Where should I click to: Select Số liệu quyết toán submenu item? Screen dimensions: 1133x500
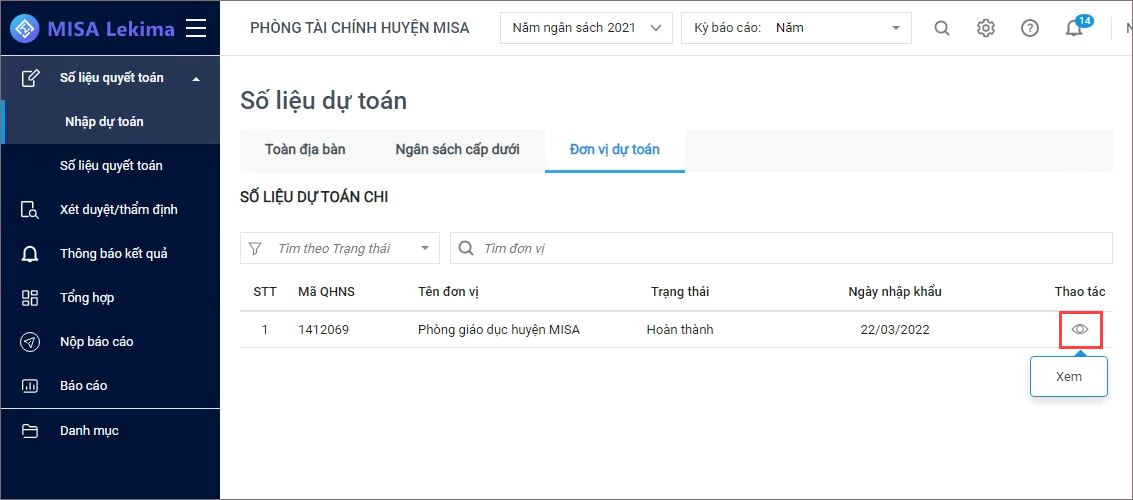pyautogui.click(x=110, y=166)
